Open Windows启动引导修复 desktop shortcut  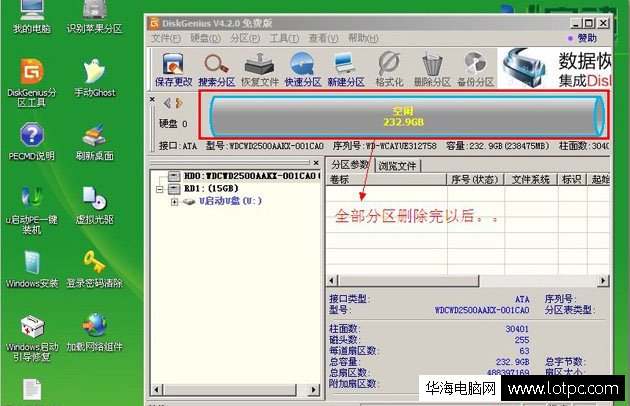32,338
